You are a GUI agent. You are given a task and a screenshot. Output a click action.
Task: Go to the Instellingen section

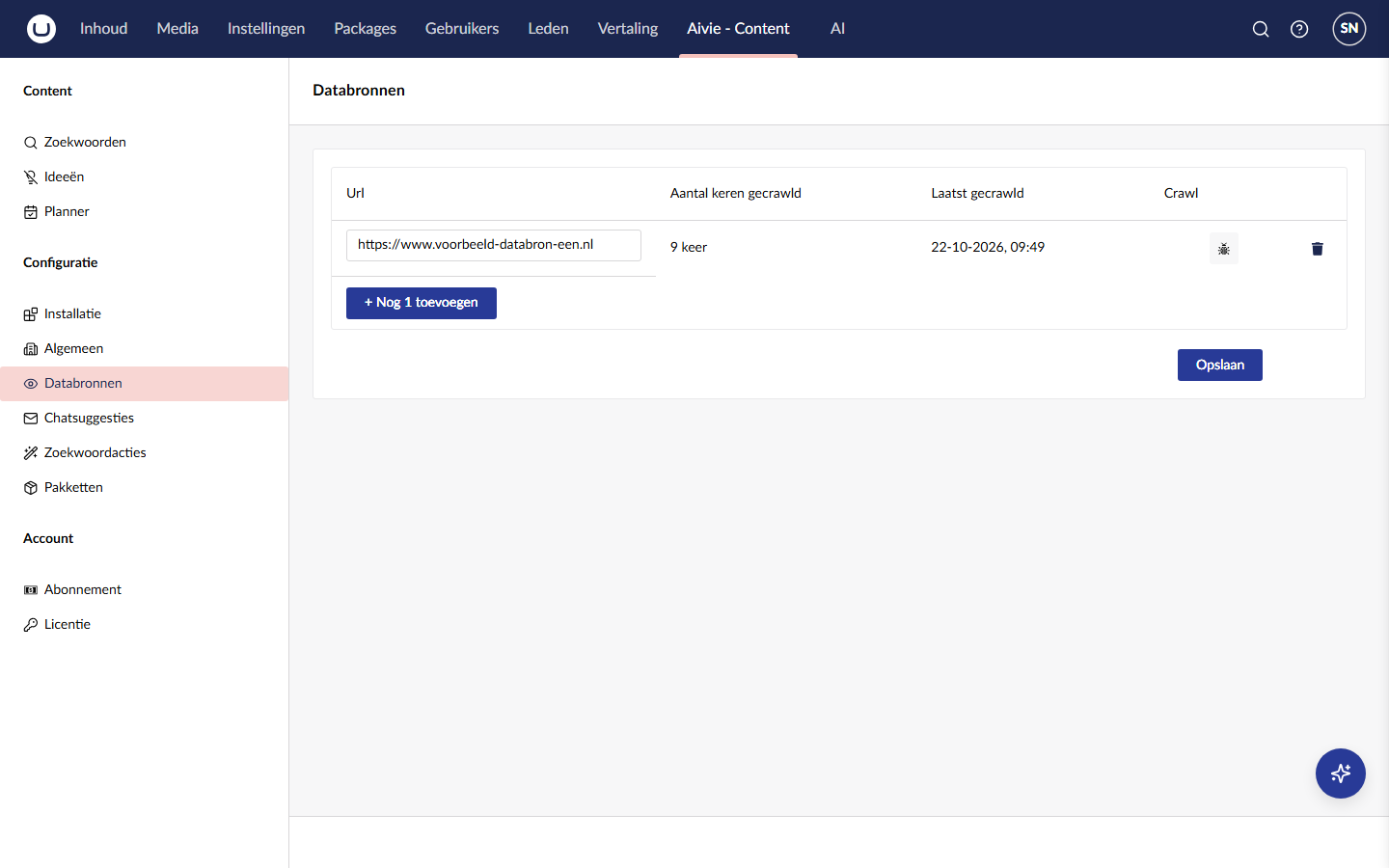266,29
